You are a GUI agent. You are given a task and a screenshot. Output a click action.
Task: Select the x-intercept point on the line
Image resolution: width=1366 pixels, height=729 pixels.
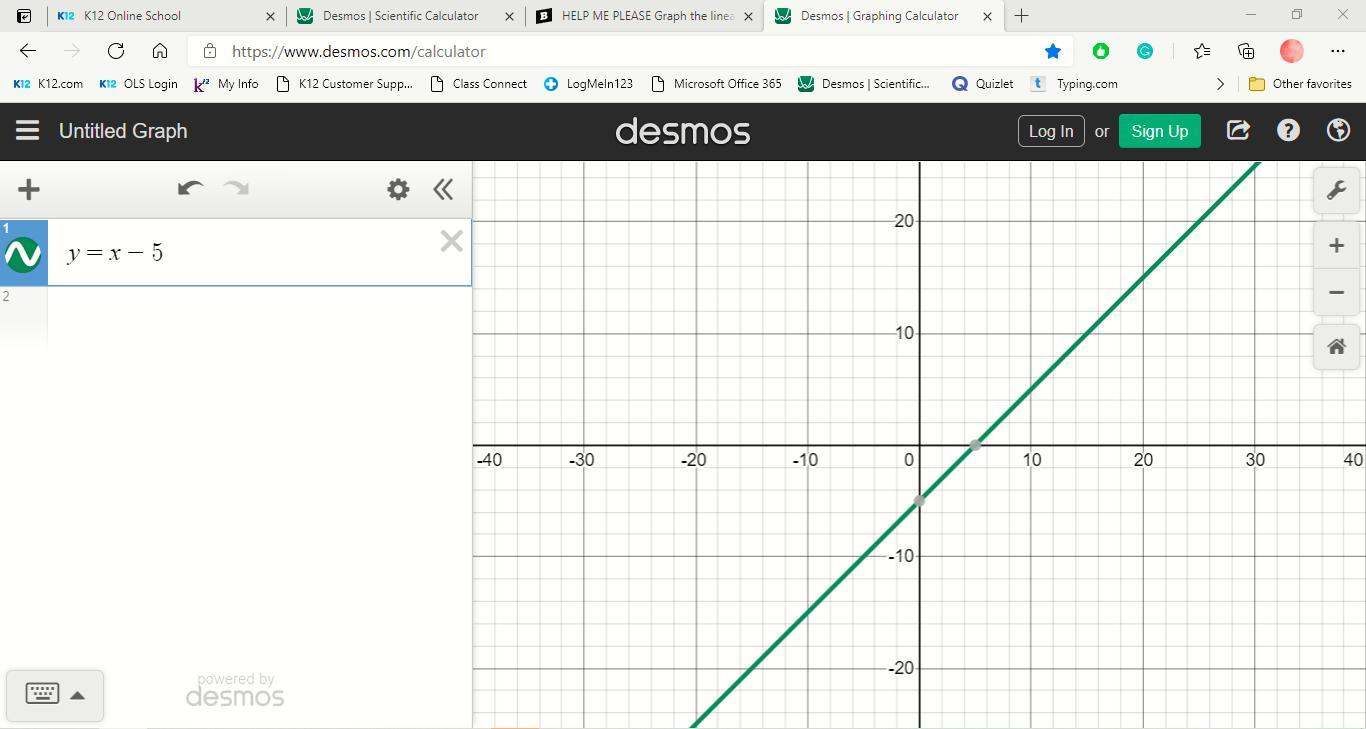click(975, 445)
